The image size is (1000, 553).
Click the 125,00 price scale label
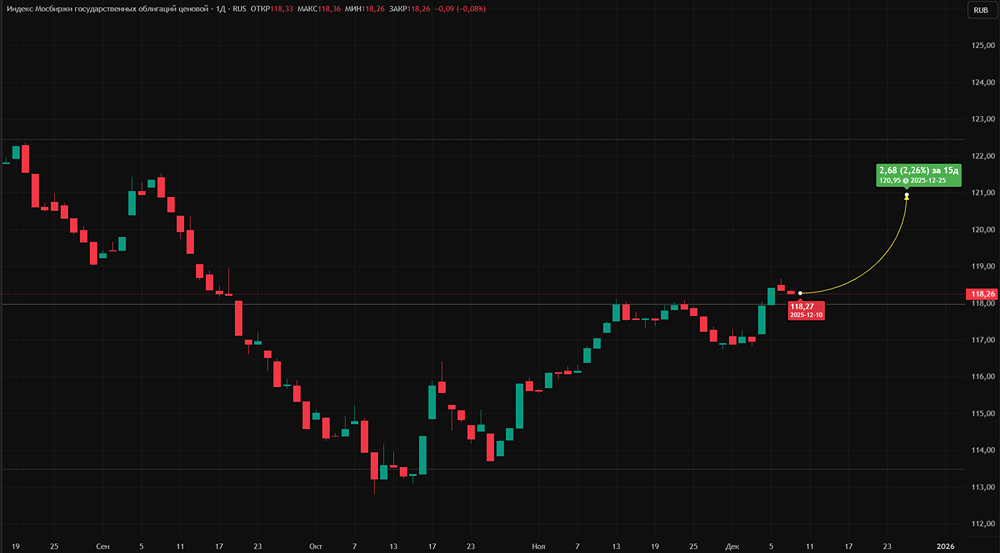[983, 45]
